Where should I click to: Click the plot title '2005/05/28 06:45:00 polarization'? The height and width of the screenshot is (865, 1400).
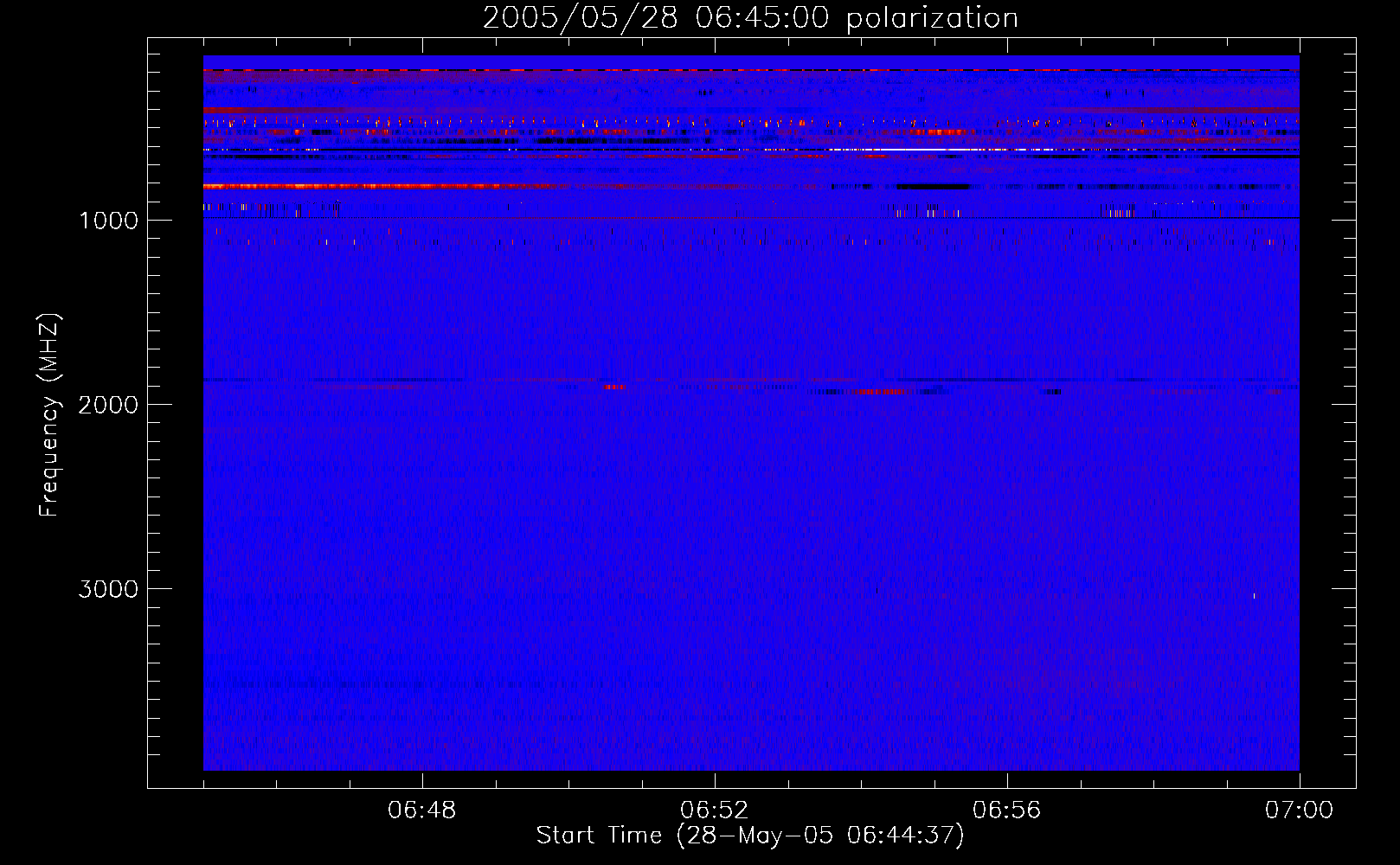tap(750, 18)
